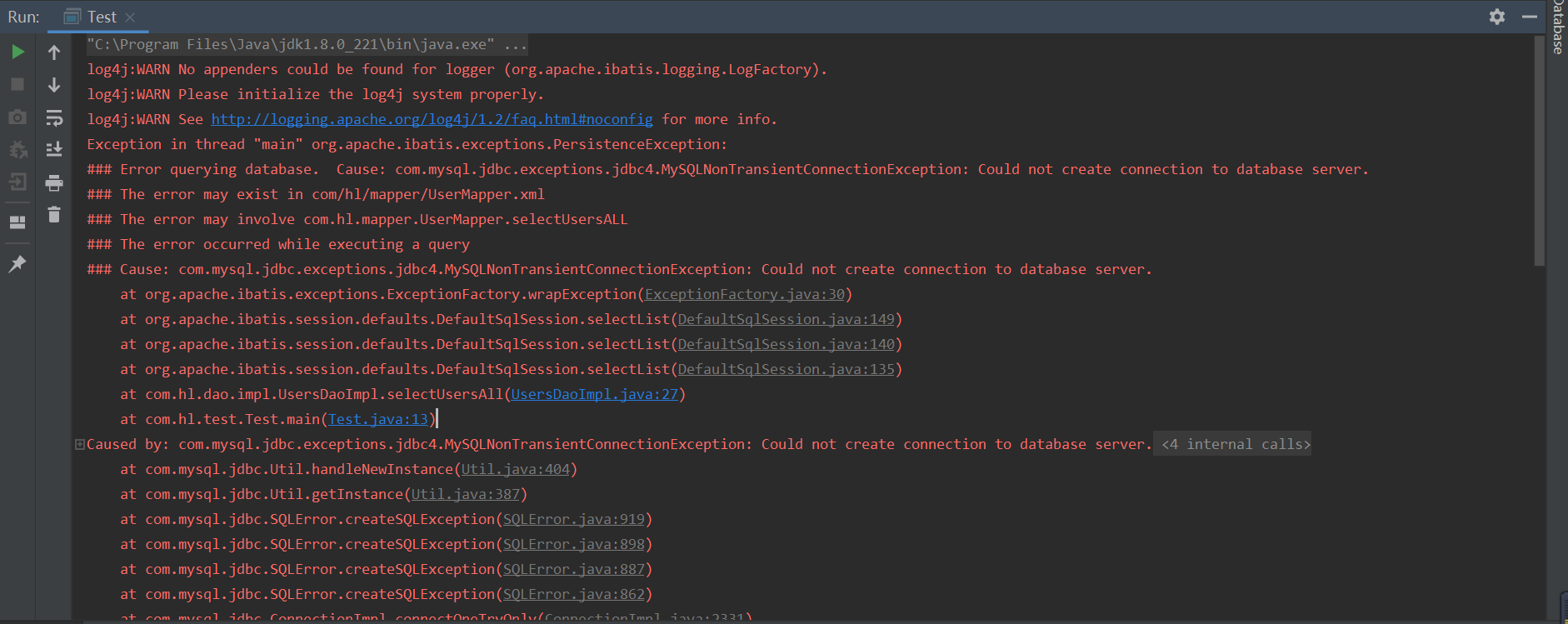This screenshot has width=1568, height=624.
Task: Click 'The error may involve com.hl.mapper.UserMapper.selectUsersALL'
Action: 357,219
